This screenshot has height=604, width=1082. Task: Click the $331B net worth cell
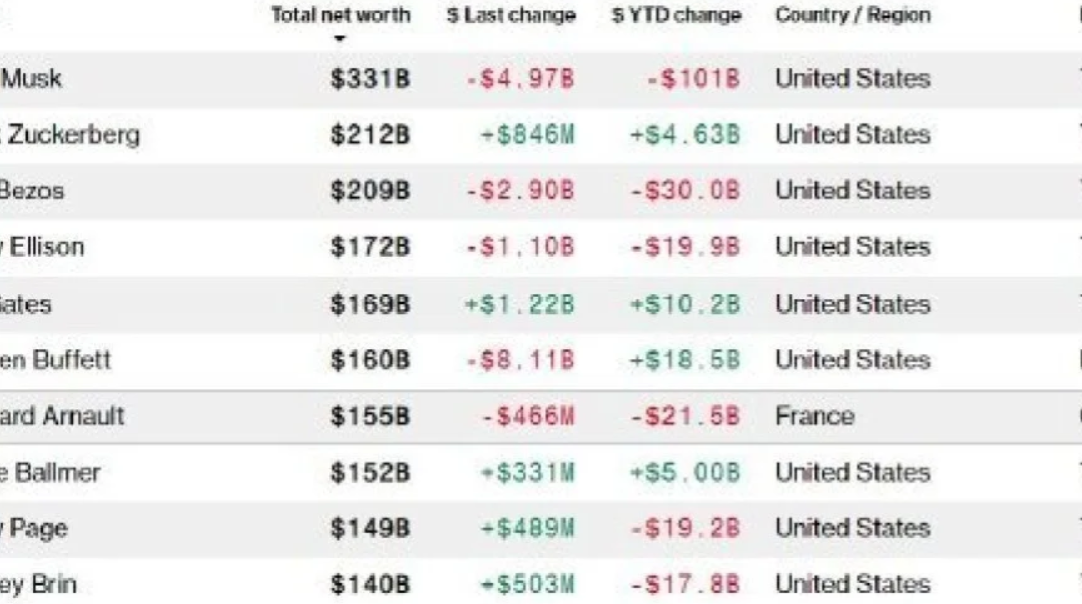[370, 79]
